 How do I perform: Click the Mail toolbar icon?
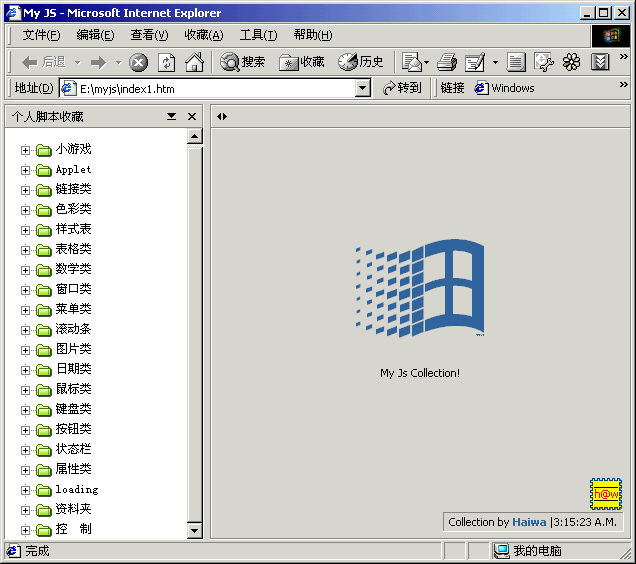(x=412, y=62)
